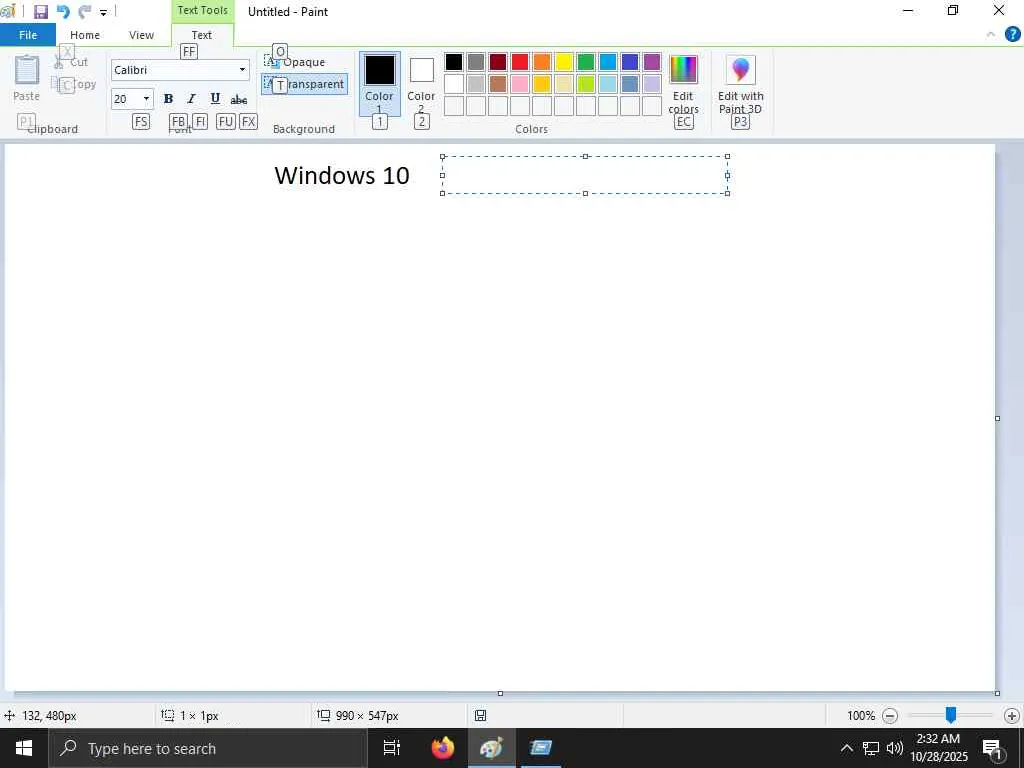Open Task View on the taskbar
Viewport: 1024px width, 768px height.
pyautogui.click(x=392, y=748)
